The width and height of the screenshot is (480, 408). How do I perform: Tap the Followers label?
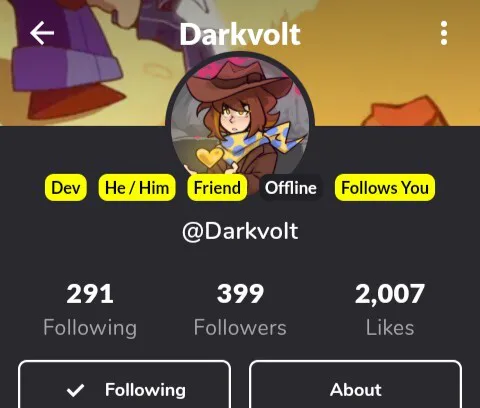point(240,327)
